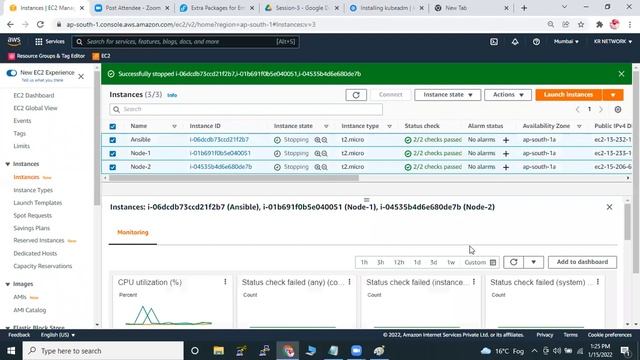Select the Monitoring tab
The width and height of the screenshot is (640, 360).
click(133, 232)
